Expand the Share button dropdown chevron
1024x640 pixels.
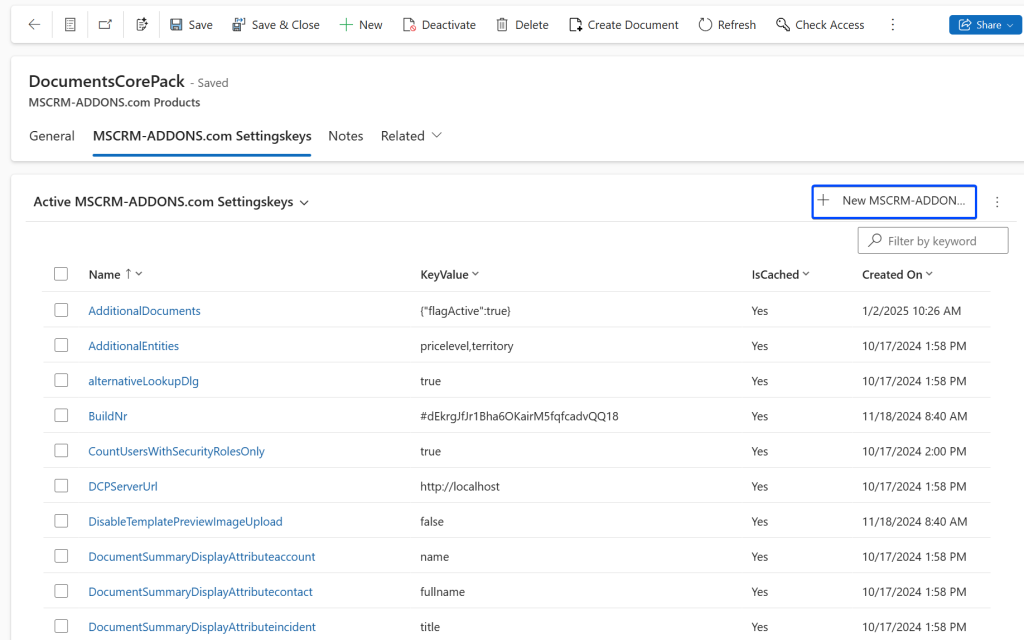click(x=1010, y=25)
